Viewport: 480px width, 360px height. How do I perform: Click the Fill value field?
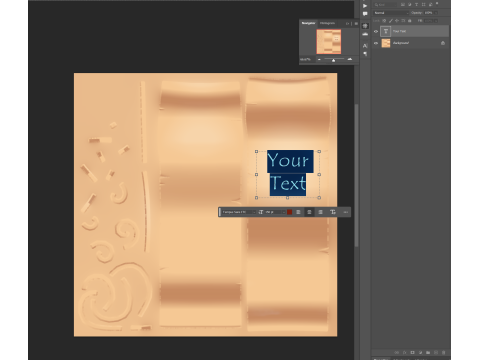[x=428, y=21]
